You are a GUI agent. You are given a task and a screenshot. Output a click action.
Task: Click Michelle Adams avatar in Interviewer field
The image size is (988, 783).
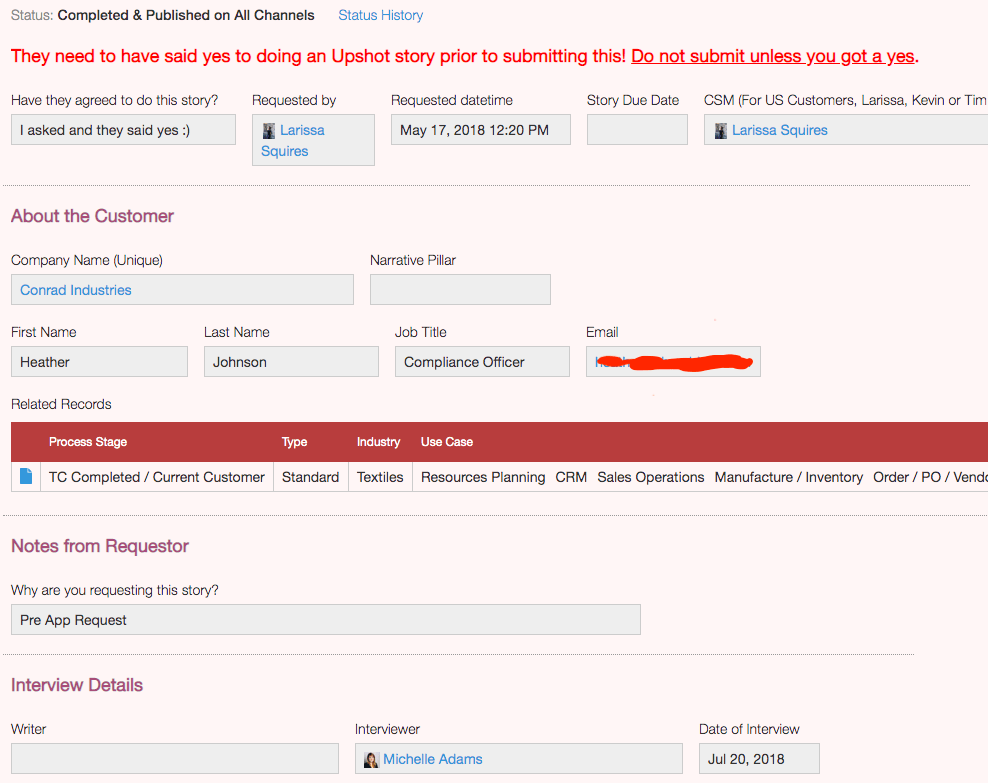[x=372, y=760]
